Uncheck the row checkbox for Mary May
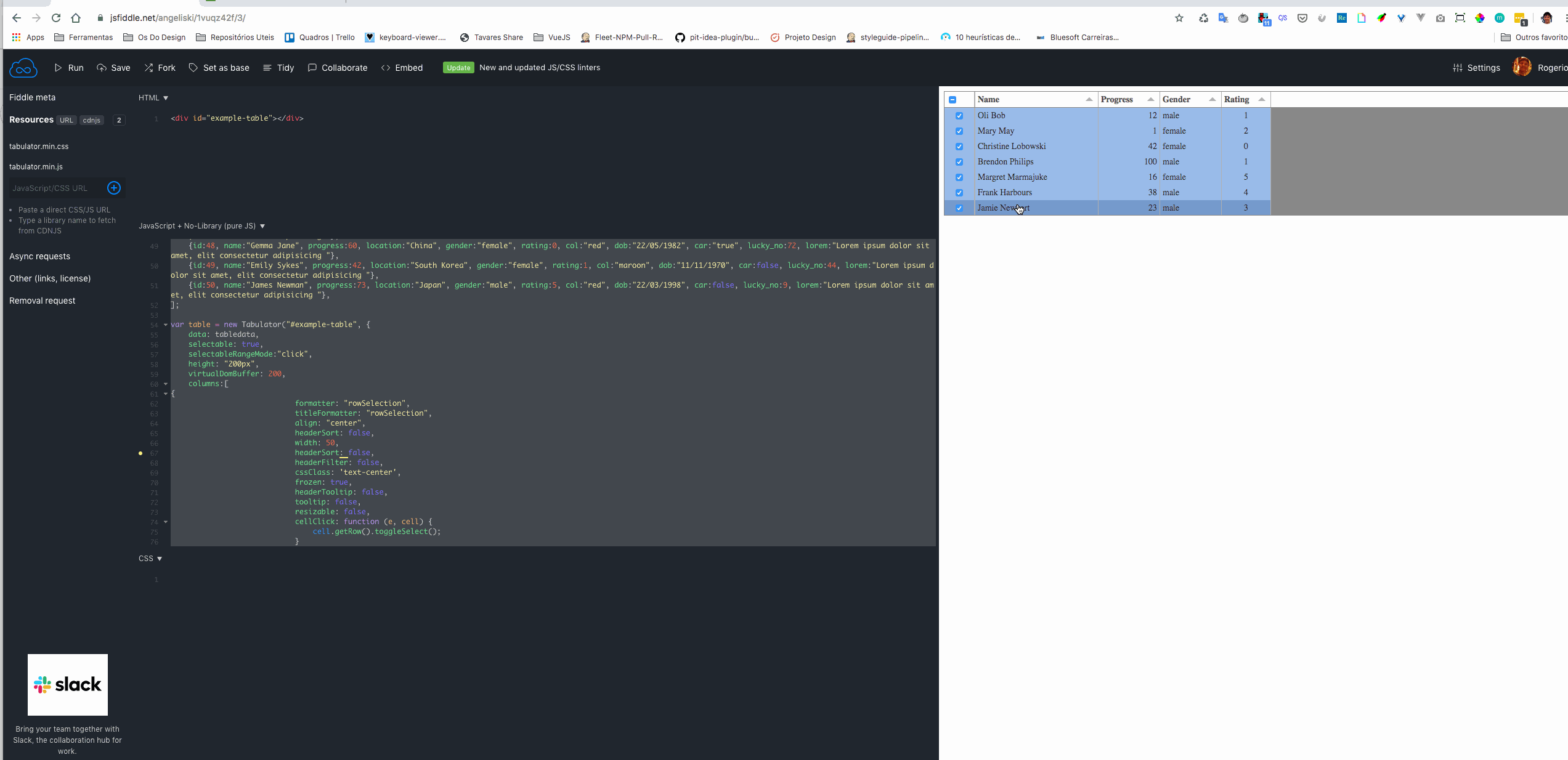The image size is (1568, 760). [959, 131]
